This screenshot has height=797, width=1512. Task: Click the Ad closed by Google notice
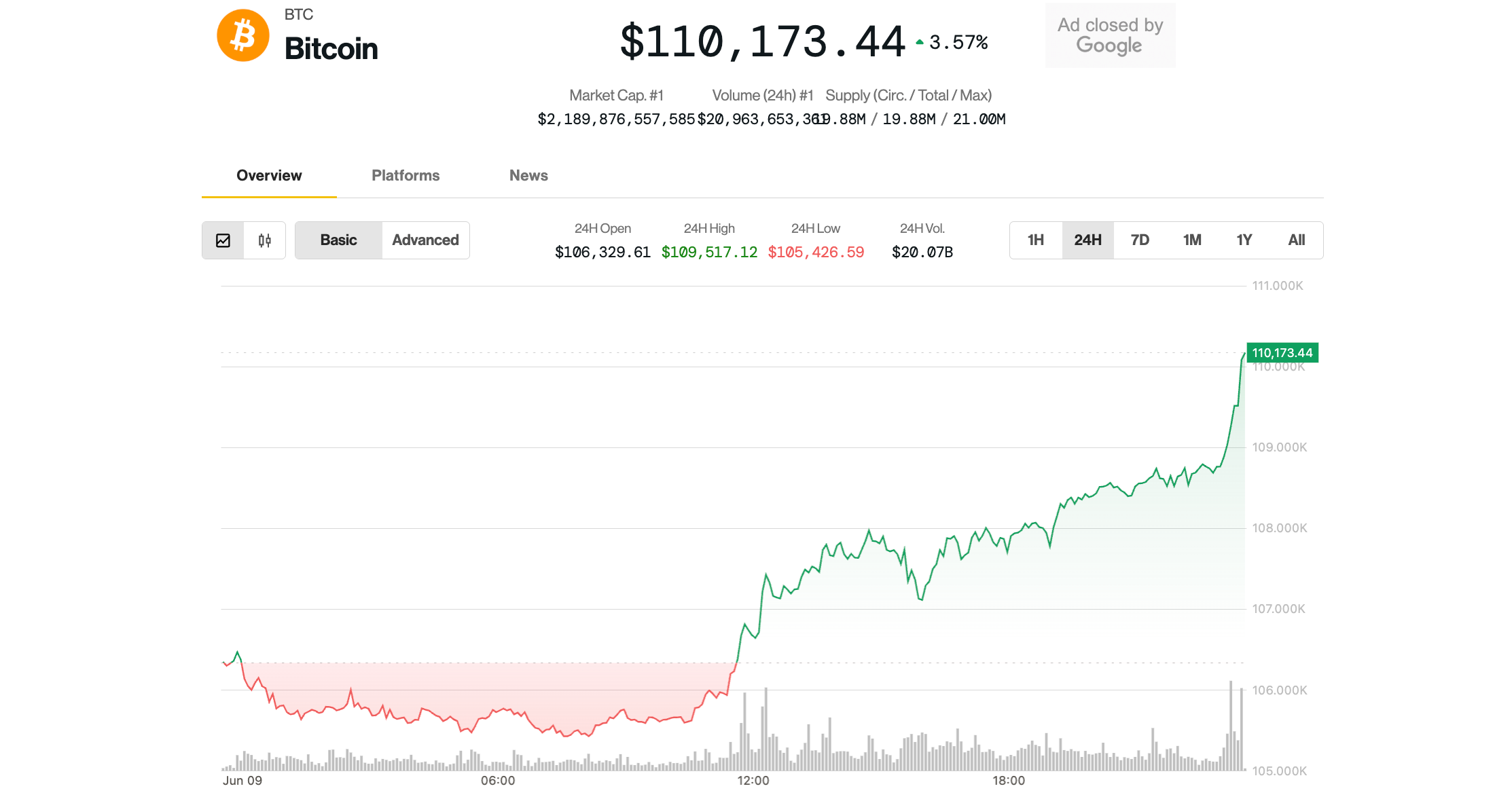tap(1109, 35)
